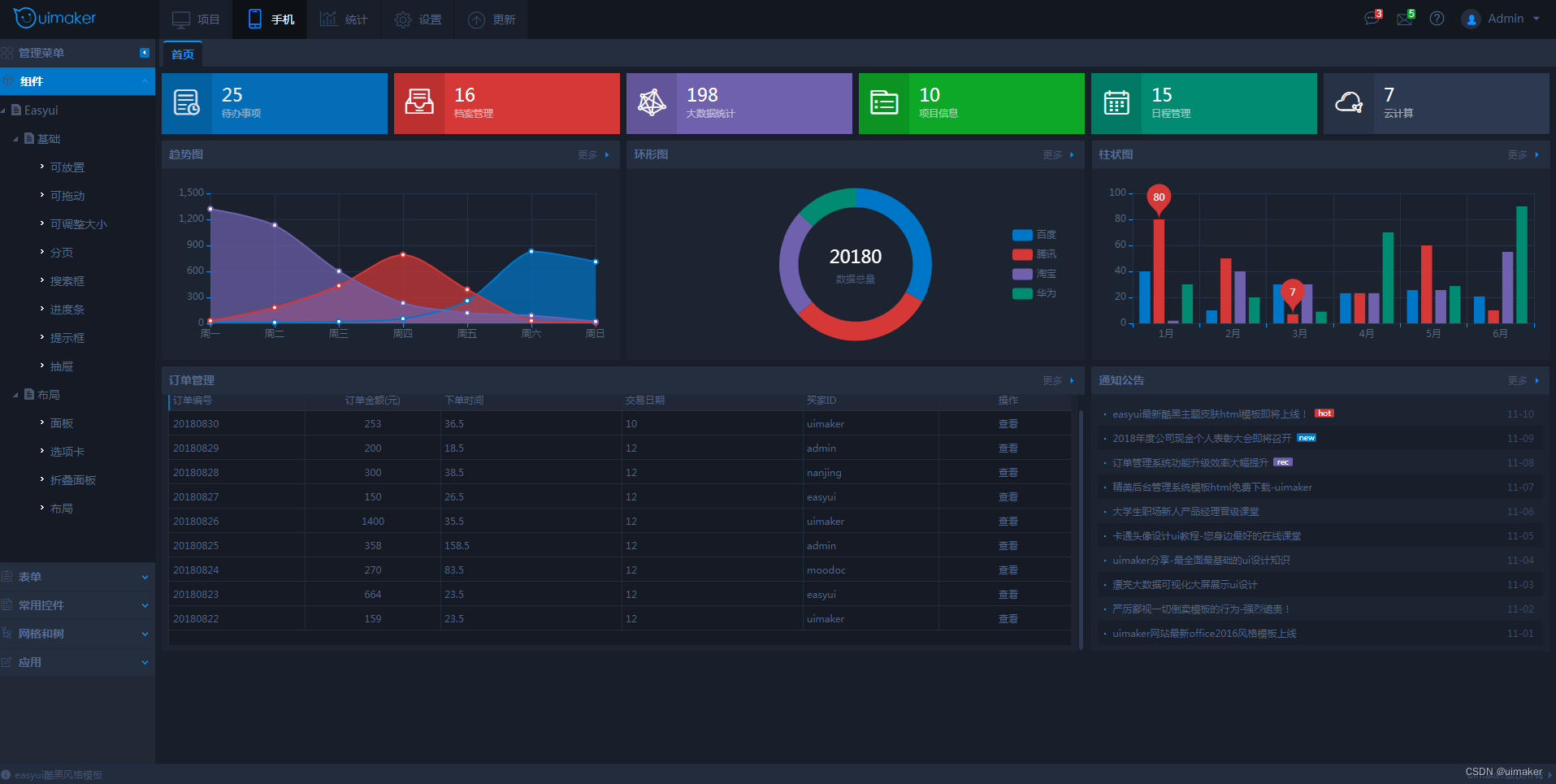The height and width of the screenshot is (784, 1556).
Task: Select the 可拖动 tree item in sidebar
Action: [x=67, y=196]
